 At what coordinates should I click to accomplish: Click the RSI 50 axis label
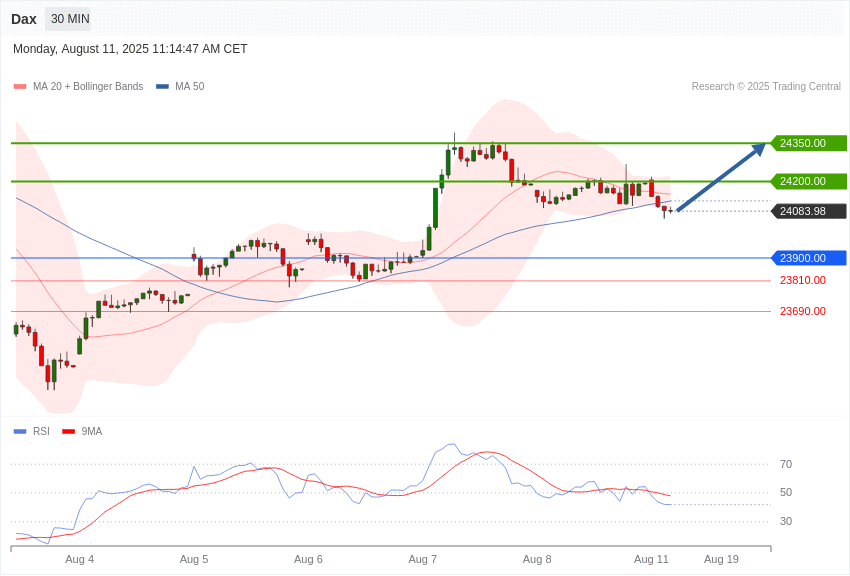tap(786, 493)
